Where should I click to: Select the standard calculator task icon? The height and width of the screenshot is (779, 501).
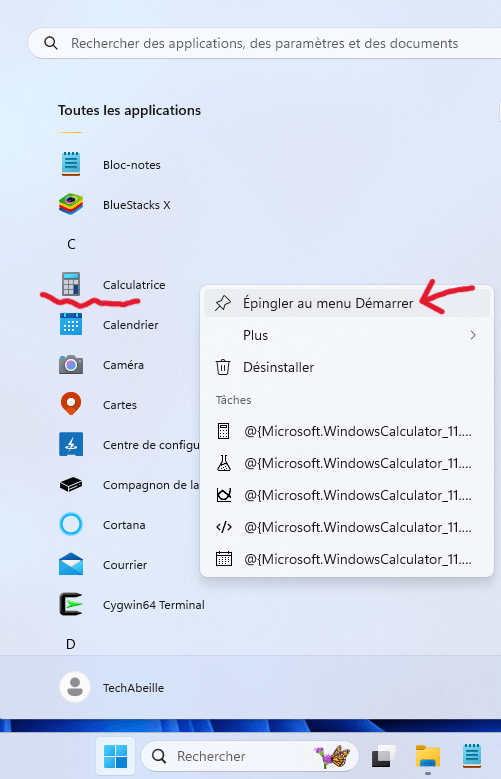(224, 431)
